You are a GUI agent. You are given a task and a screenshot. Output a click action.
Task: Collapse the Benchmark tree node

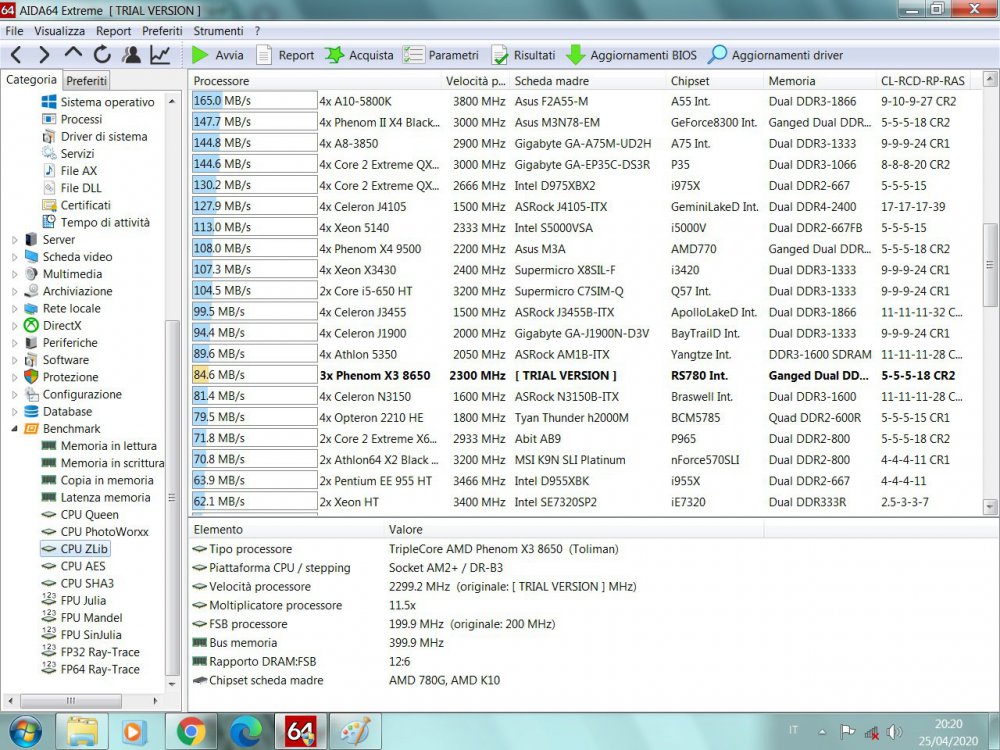tap(14, 429)
